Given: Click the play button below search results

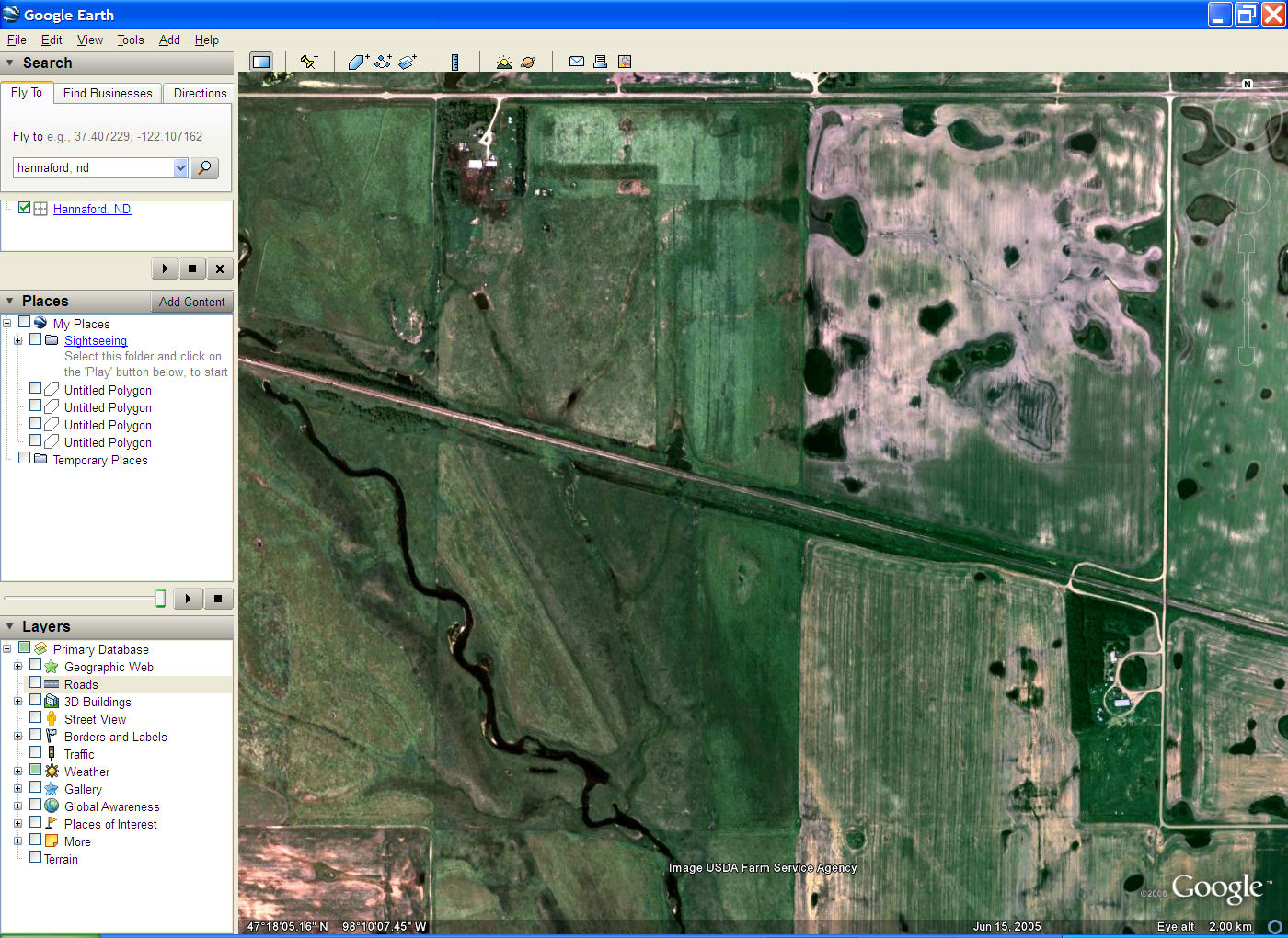Looking at the screenshot, I should (x=165, y=269).
